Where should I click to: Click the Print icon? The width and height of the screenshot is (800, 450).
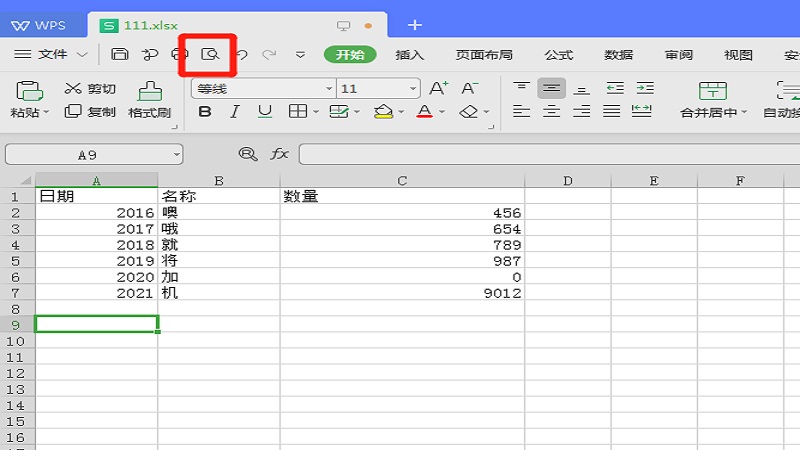point(178,54)
